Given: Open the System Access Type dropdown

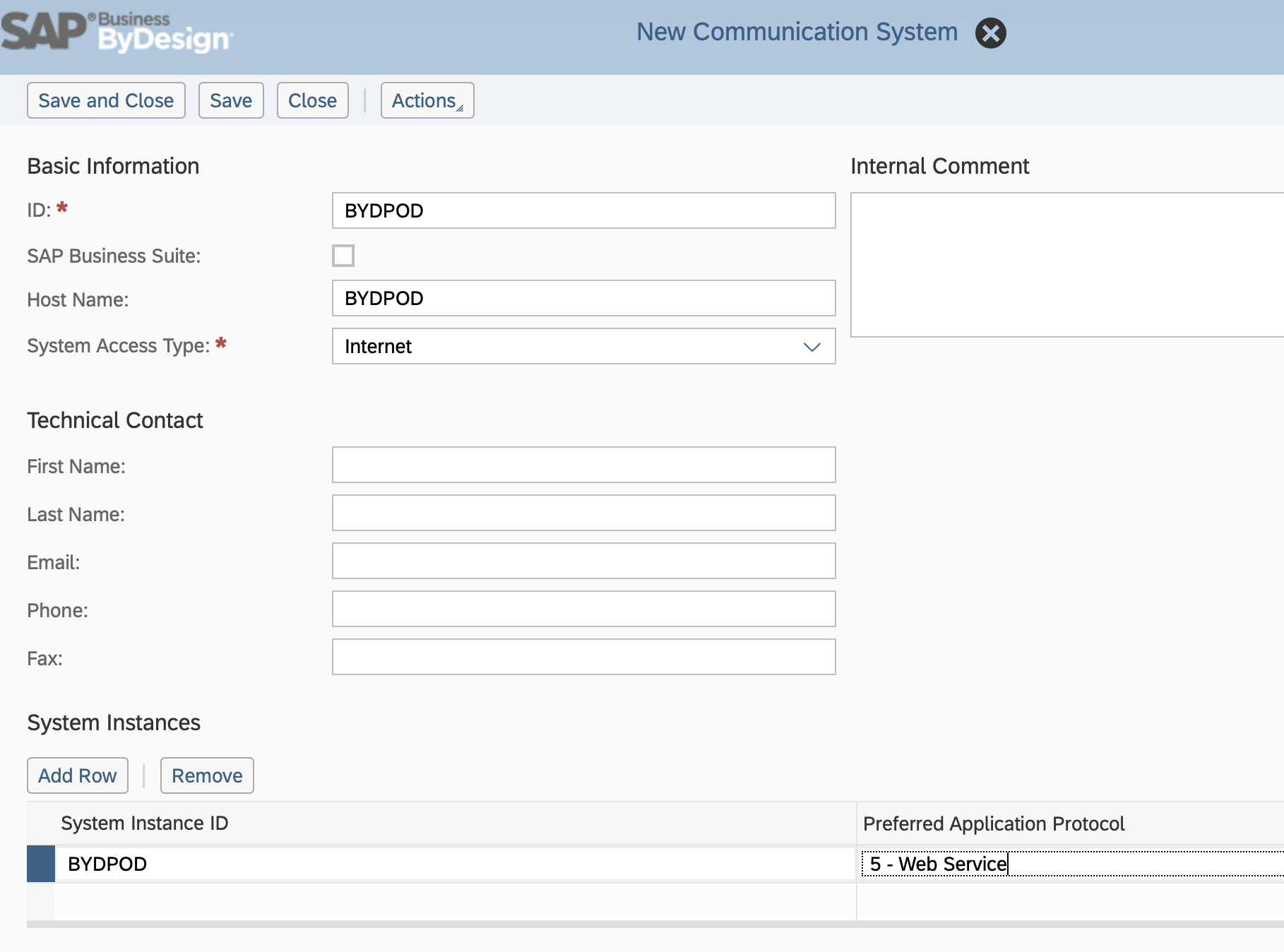Looking at the screenshot, I should coord(812,347).
